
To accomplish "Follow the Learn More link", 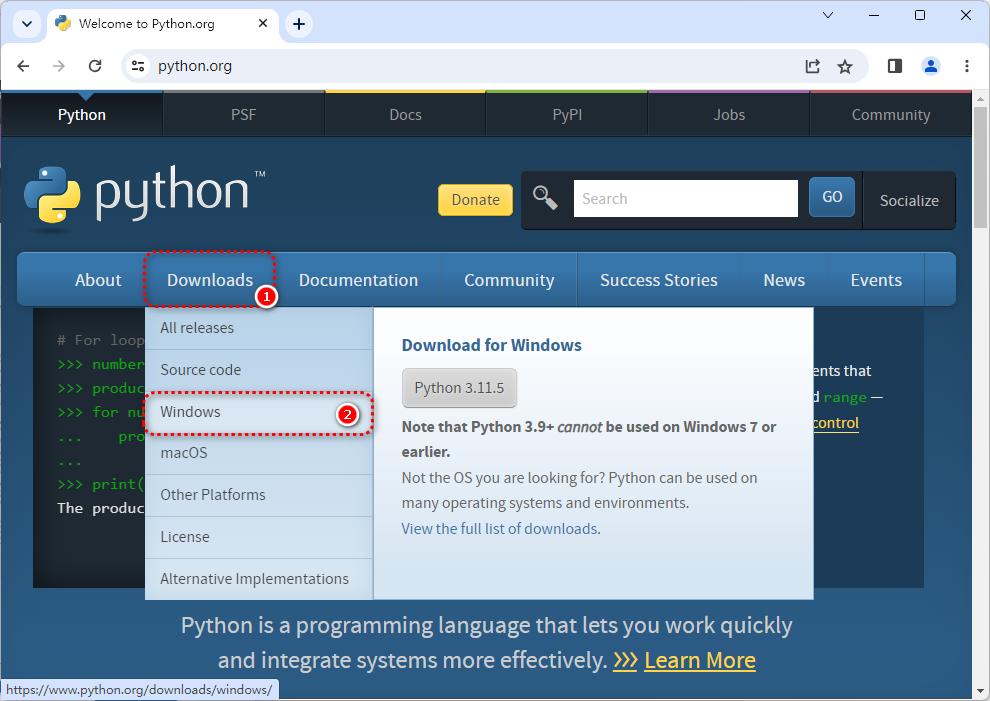I will pyautogui.click(x=700, y=661).
